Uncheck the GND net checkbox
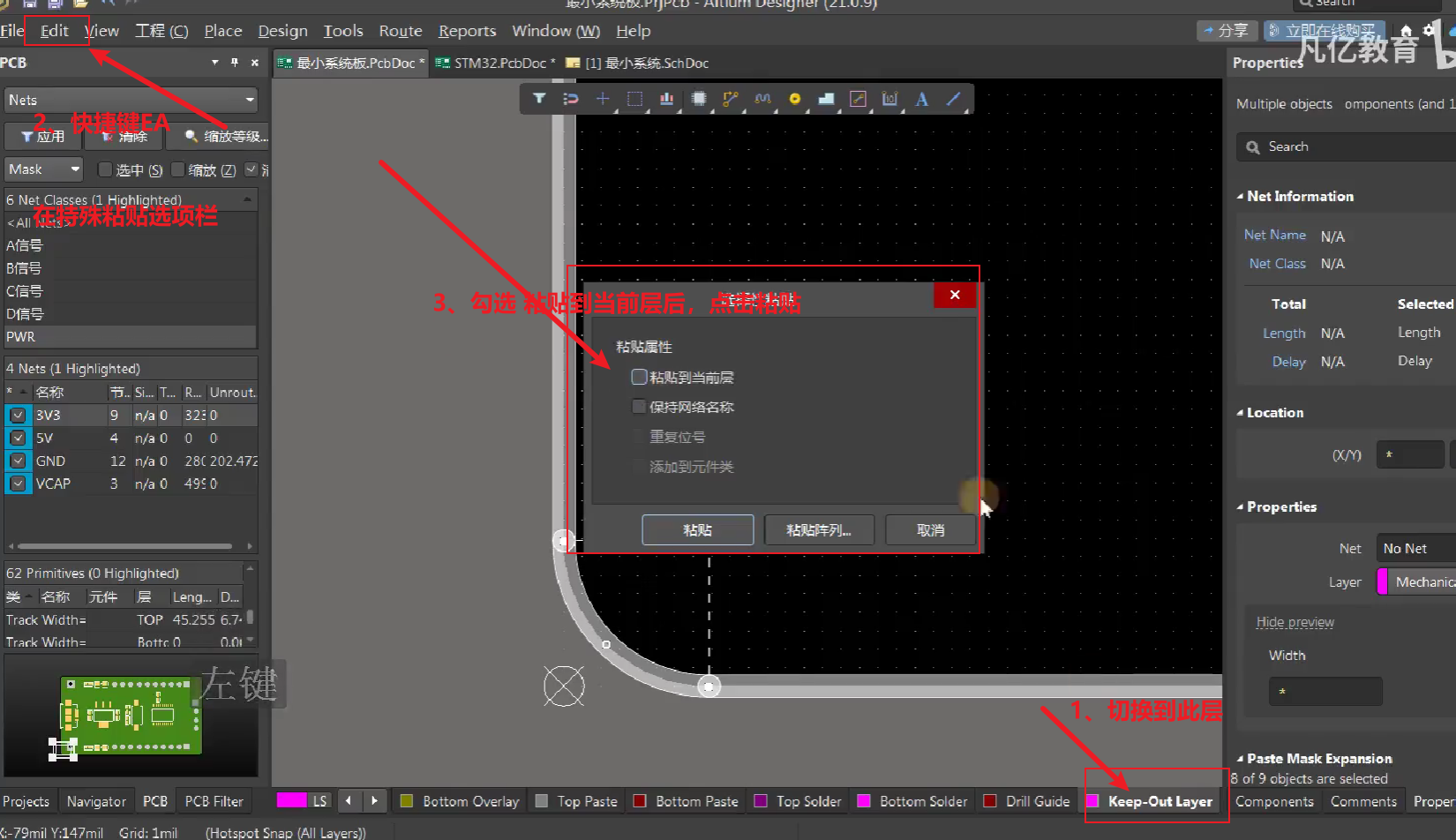The image size is (1456, 840). coord(18,461)
